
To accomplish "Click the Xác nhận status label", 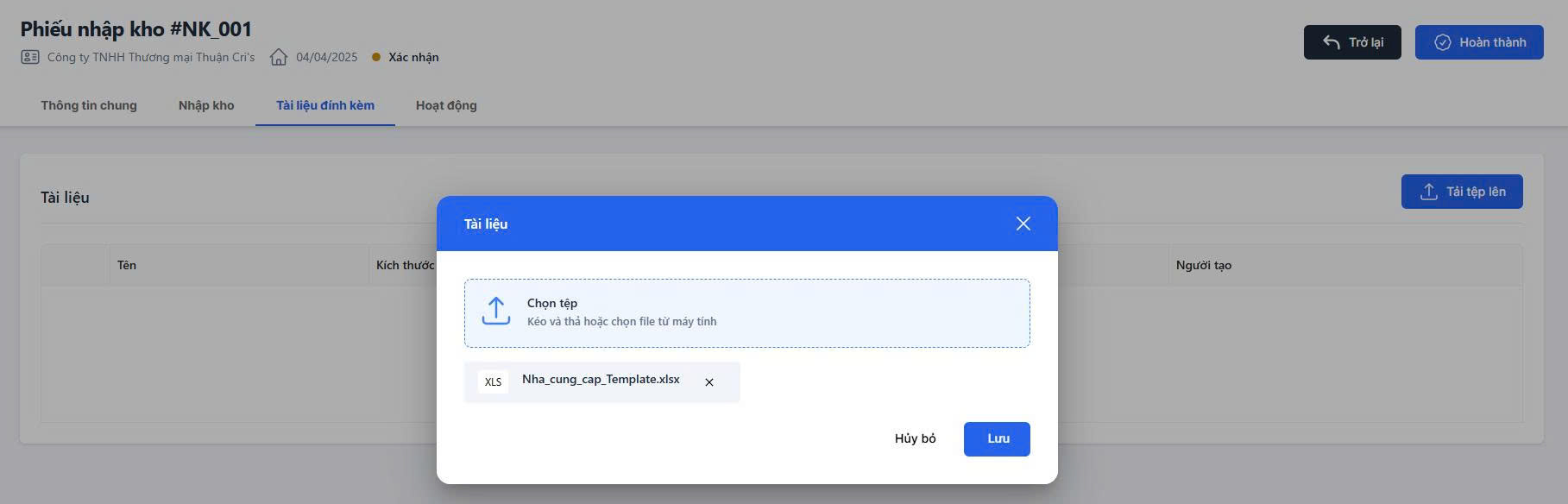I will 413,57.
